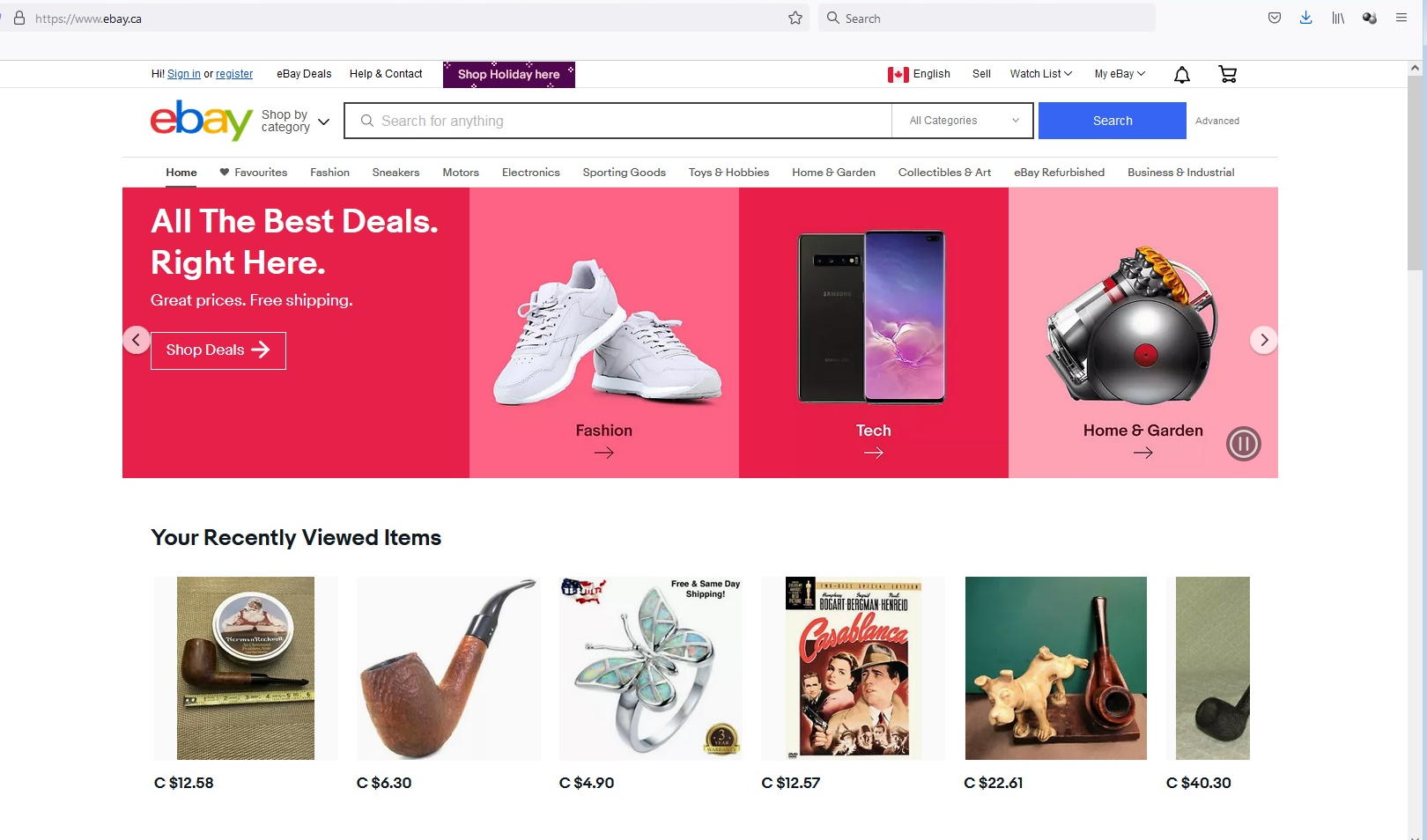Expand the Shop by category menu
Image resolution: width=1427 pixels, height=840 pixels.
coord(295,121)
